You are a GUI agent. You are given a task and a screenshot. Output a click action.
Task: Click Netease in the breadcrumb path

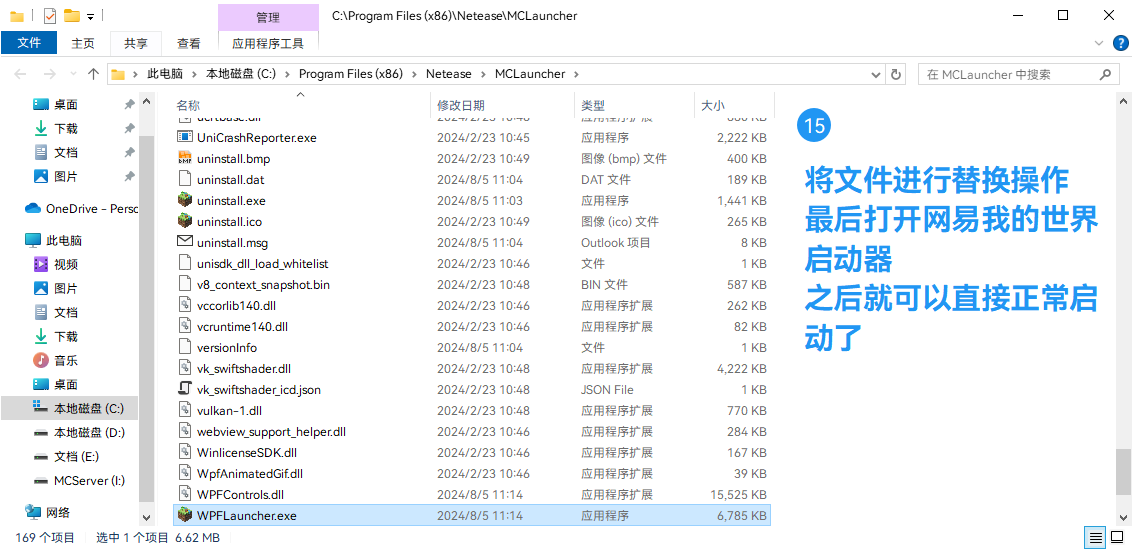click(448, 74)
